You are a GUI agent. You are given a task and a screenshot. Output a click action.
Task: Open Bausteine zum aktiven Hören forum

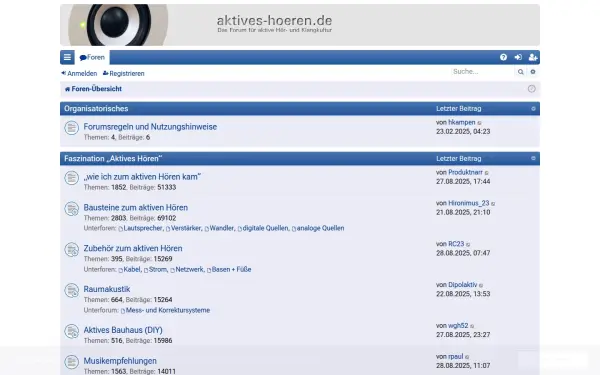coord(136,207)
